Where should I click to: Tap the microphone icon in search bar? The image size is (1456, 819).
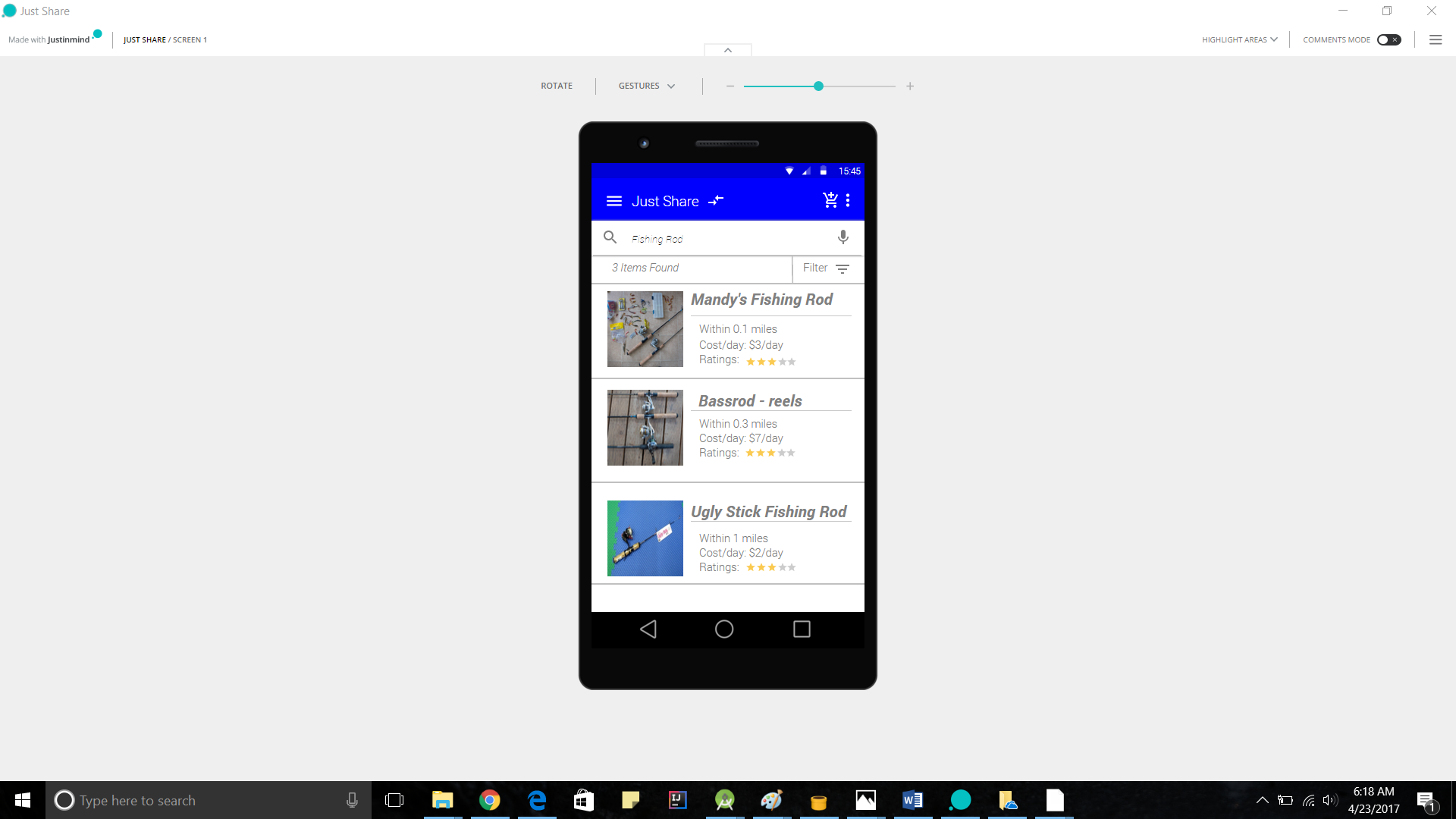point(843,237)
